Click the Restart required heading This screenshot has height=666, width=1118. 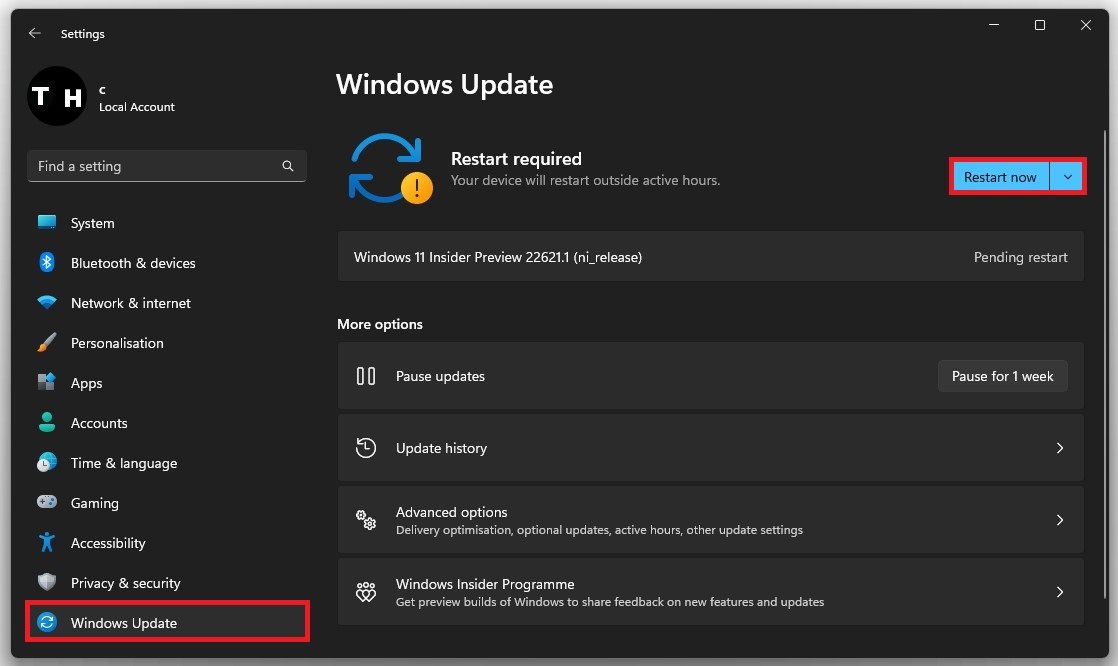tap(516, 158)
